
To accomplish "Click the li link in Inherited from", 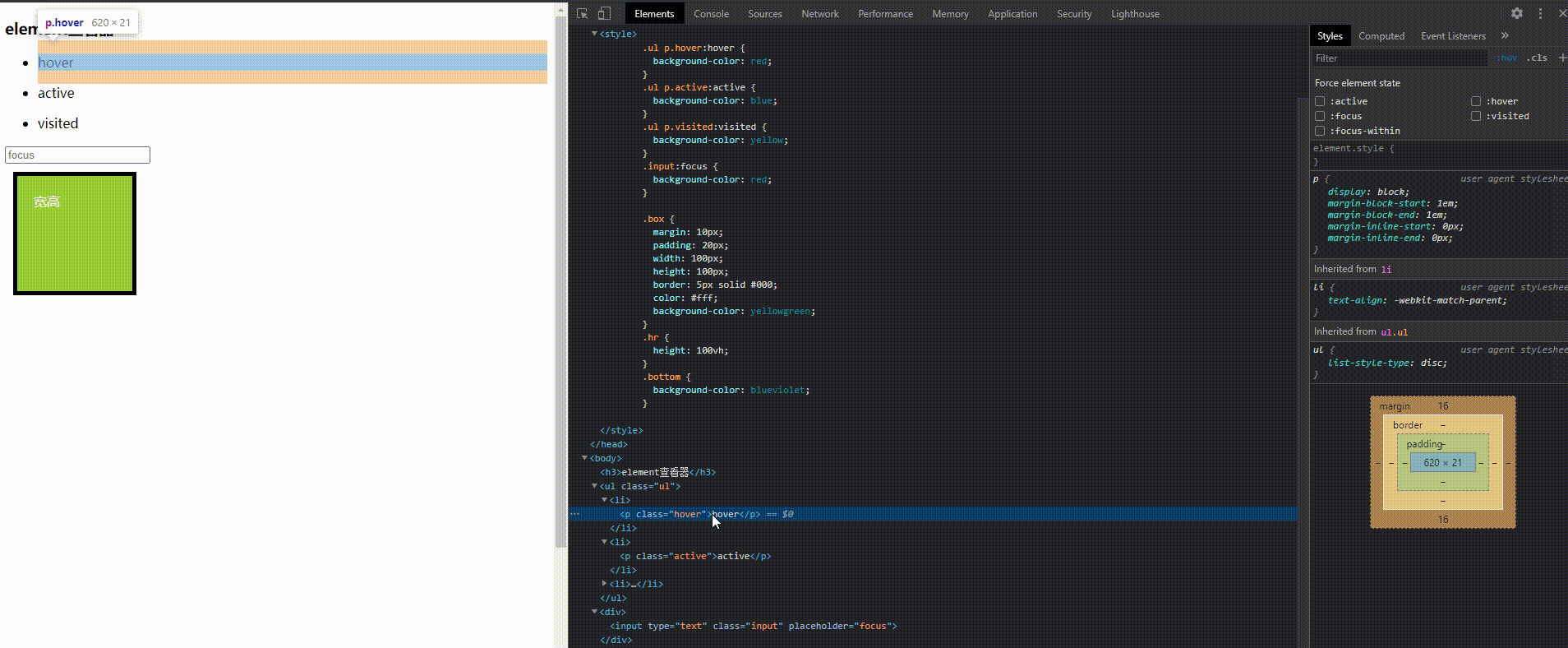I will tap(1386, 270).
